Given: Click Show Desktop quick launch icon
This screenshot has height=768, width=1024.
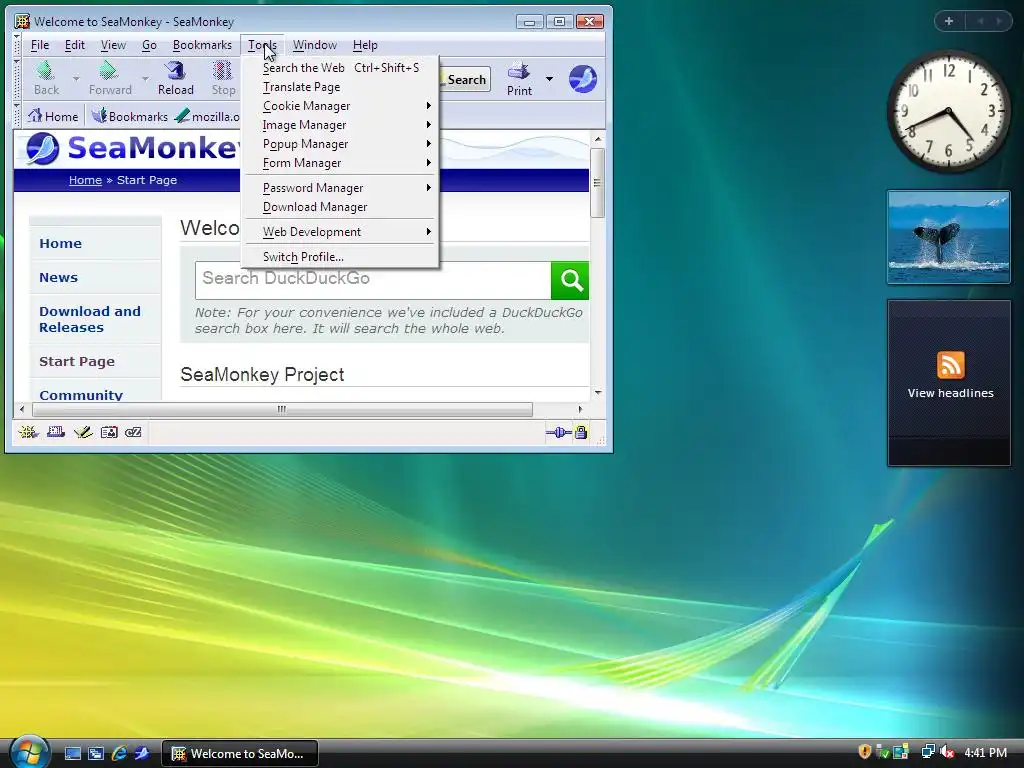Looking at the screenshot, I should pyautogui.click(x=72, y=753).
